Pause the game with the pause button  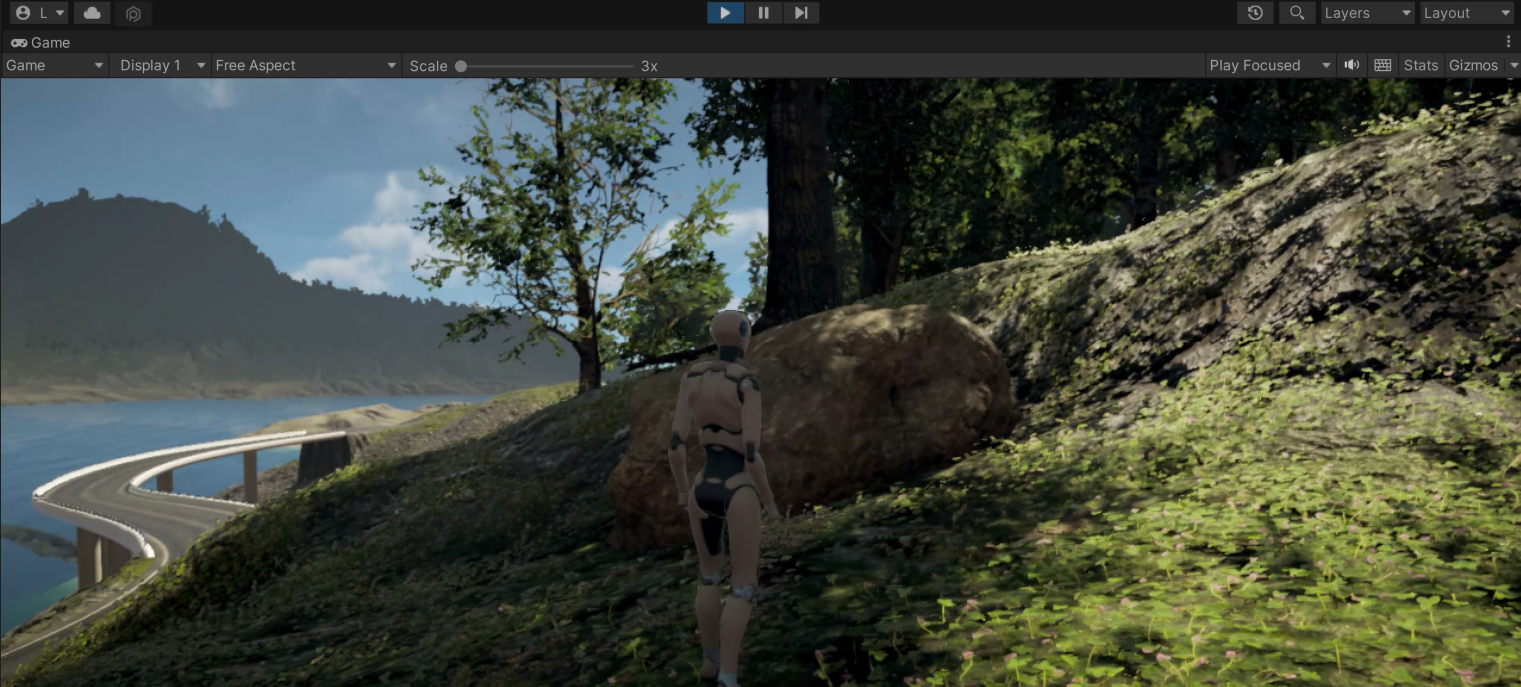point(763,13)
